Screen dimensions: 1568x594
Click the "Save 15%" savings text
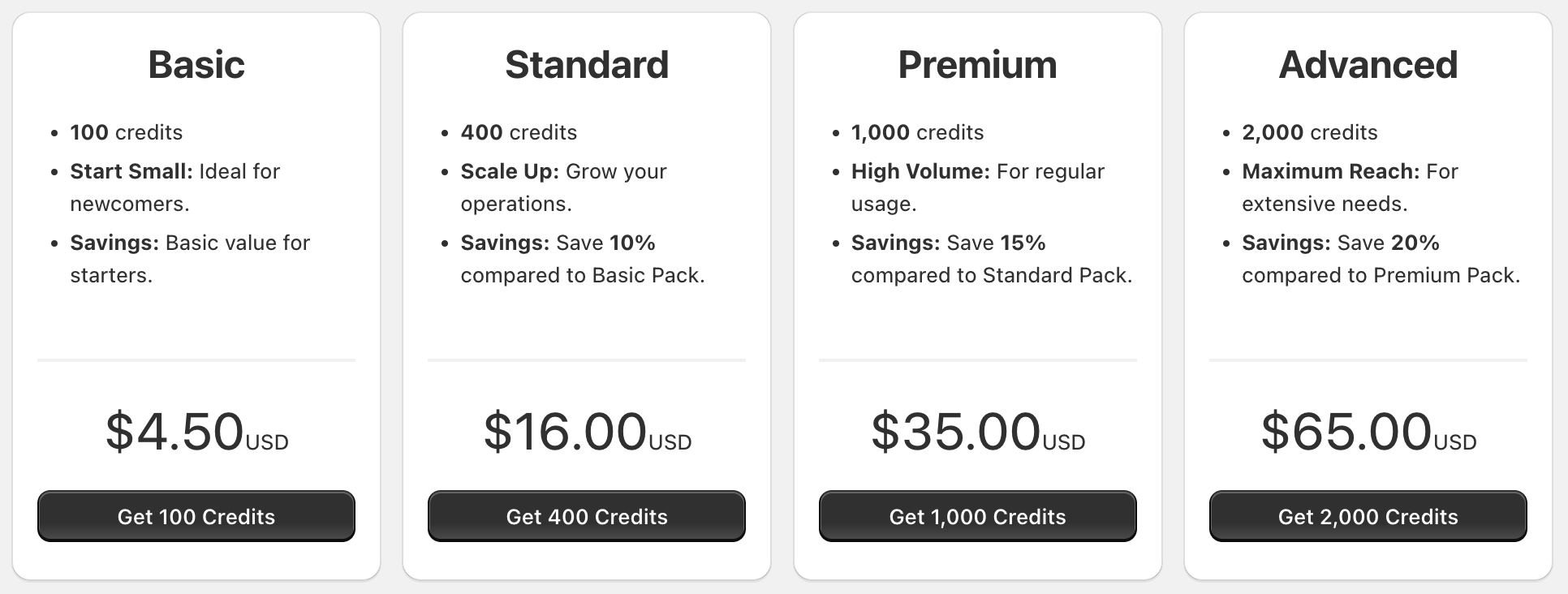pyautogui.click(x=996, y=243)
